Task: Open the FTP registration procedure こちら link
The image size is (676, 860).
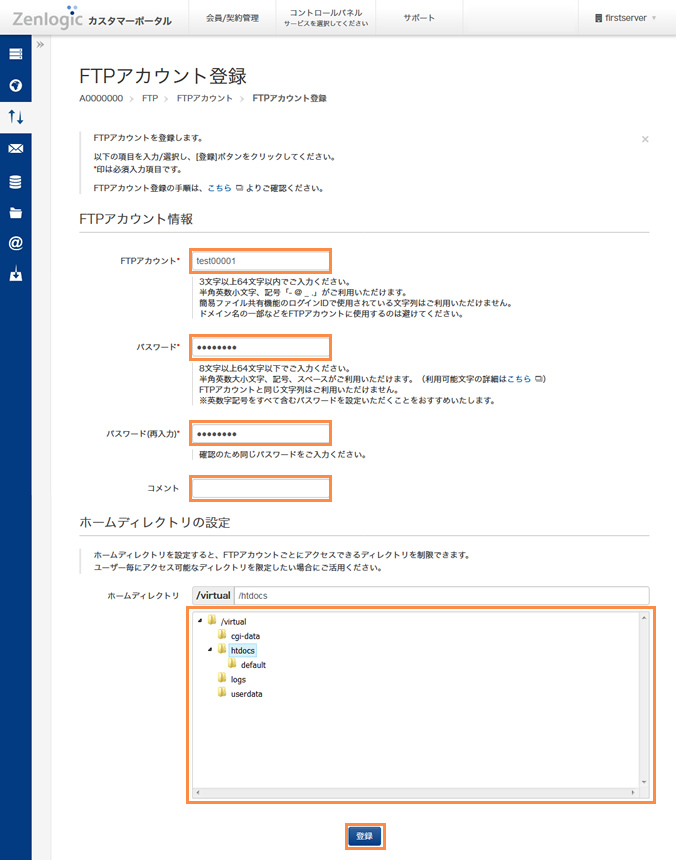Action: [219, 188]
